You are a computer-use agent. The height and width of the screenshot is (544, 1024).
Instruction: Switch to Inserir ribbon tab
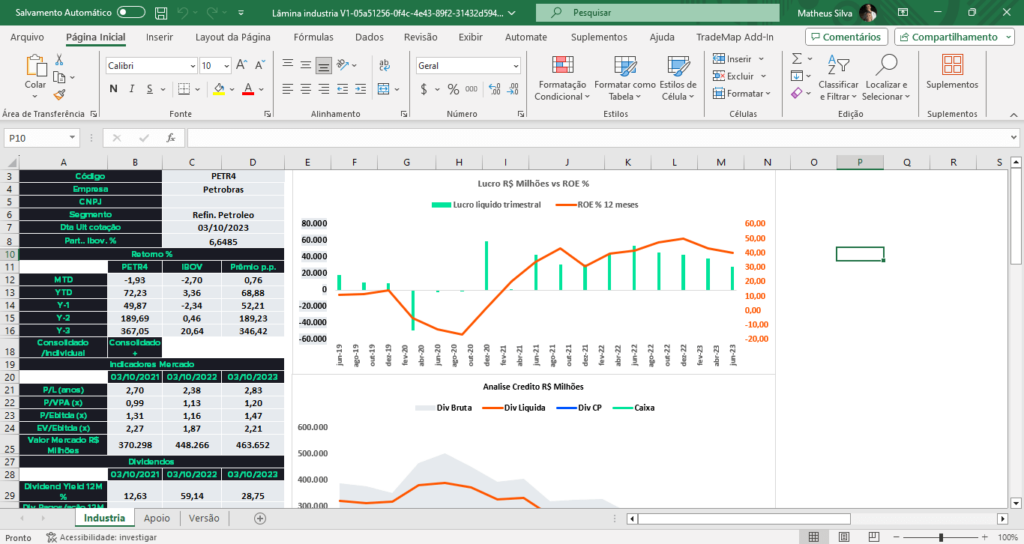coord(159,37)
